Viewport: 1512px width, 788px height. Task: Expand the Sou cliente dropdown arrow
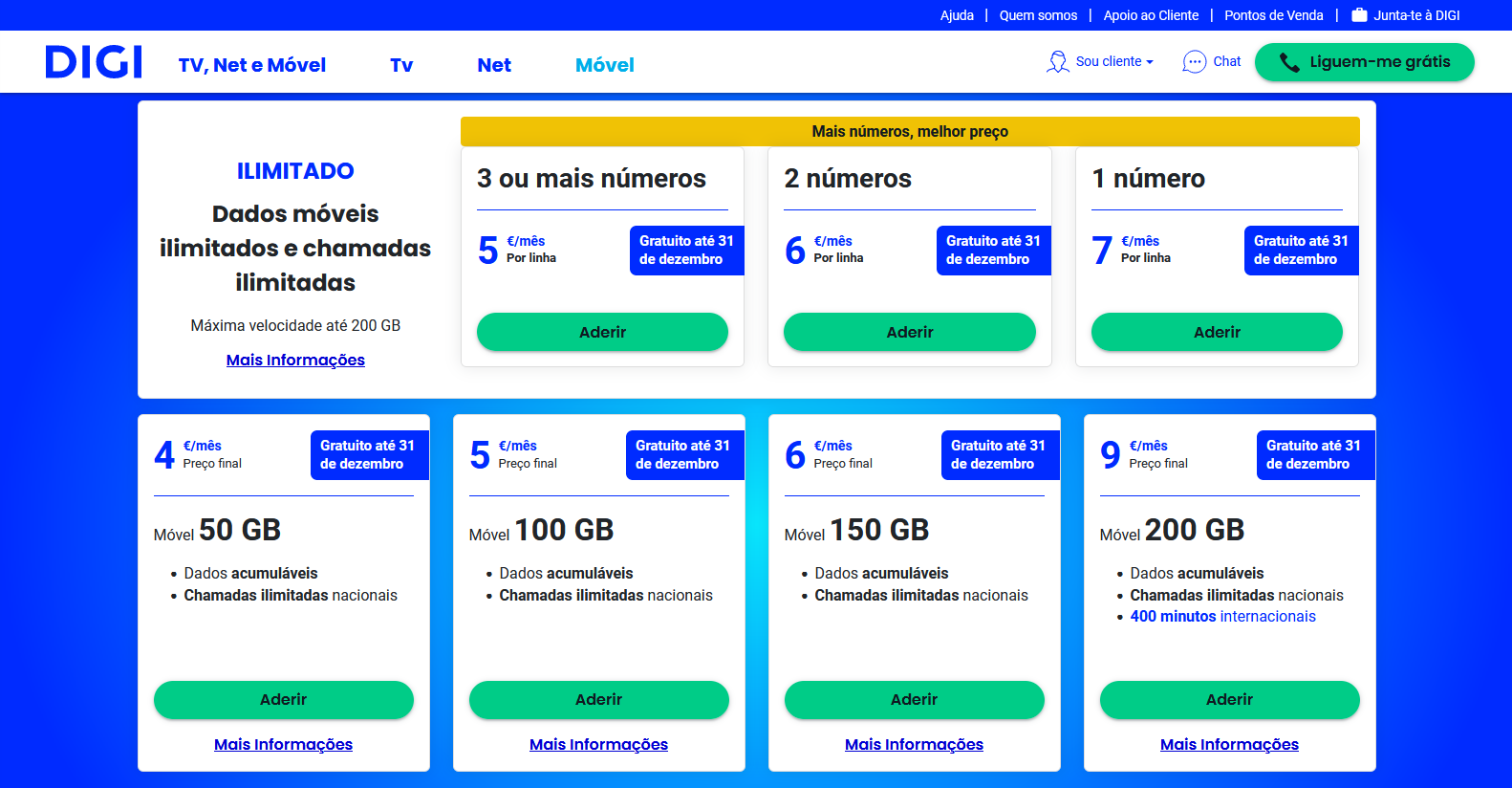[x=1150, y=62]
